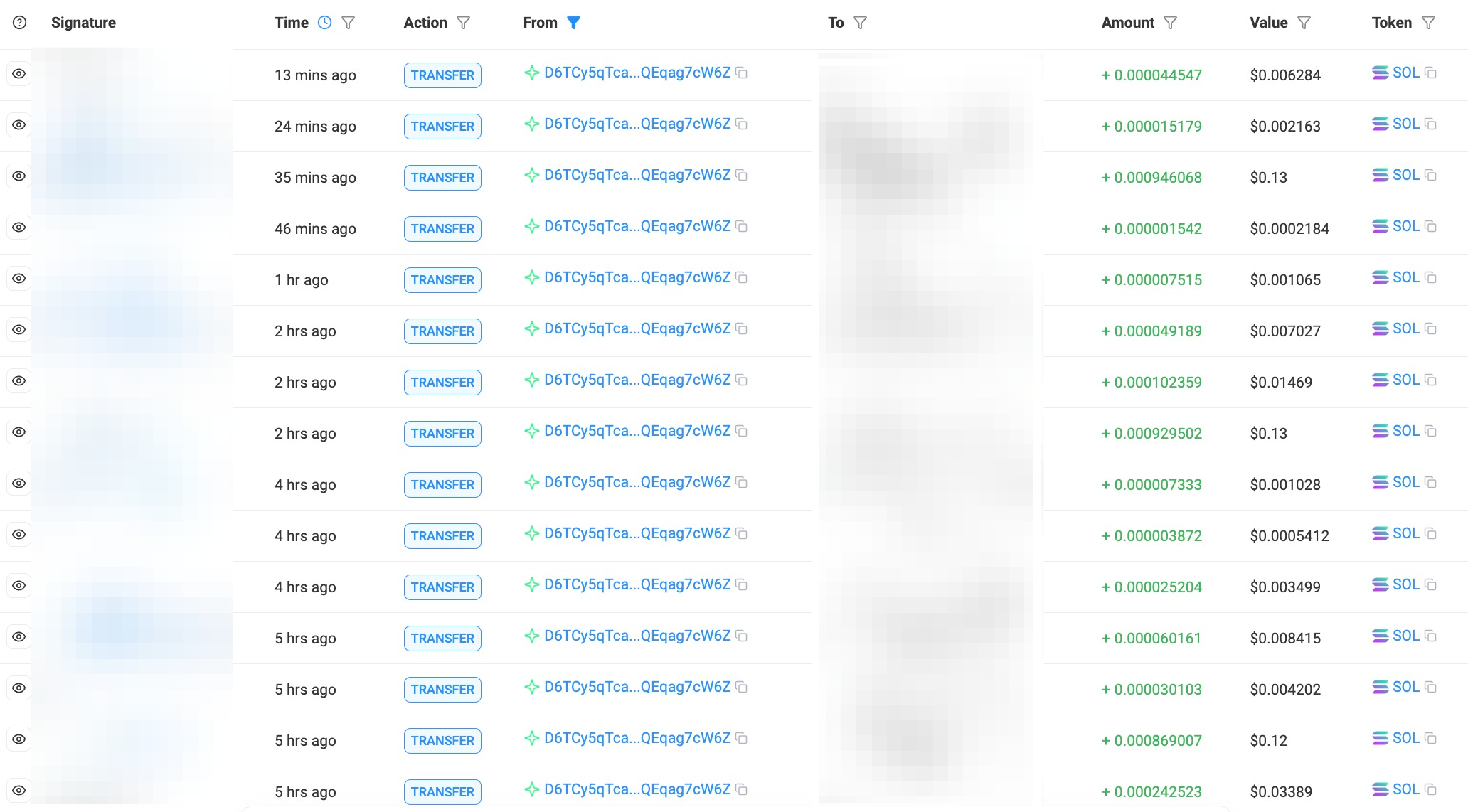Open the Value column filter
The height and width of the screenshot is (812, 1468).
click(1304, 23)
